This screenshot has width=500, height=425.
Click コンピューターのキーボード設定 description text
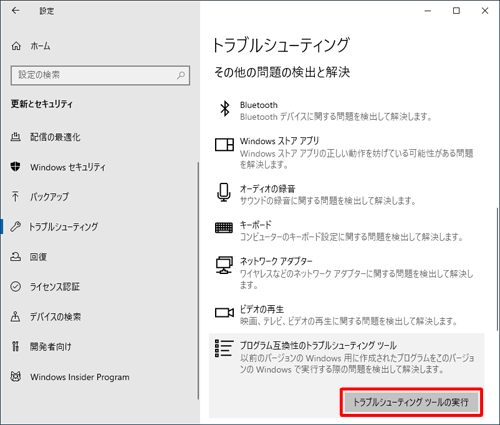click(352, 237)
